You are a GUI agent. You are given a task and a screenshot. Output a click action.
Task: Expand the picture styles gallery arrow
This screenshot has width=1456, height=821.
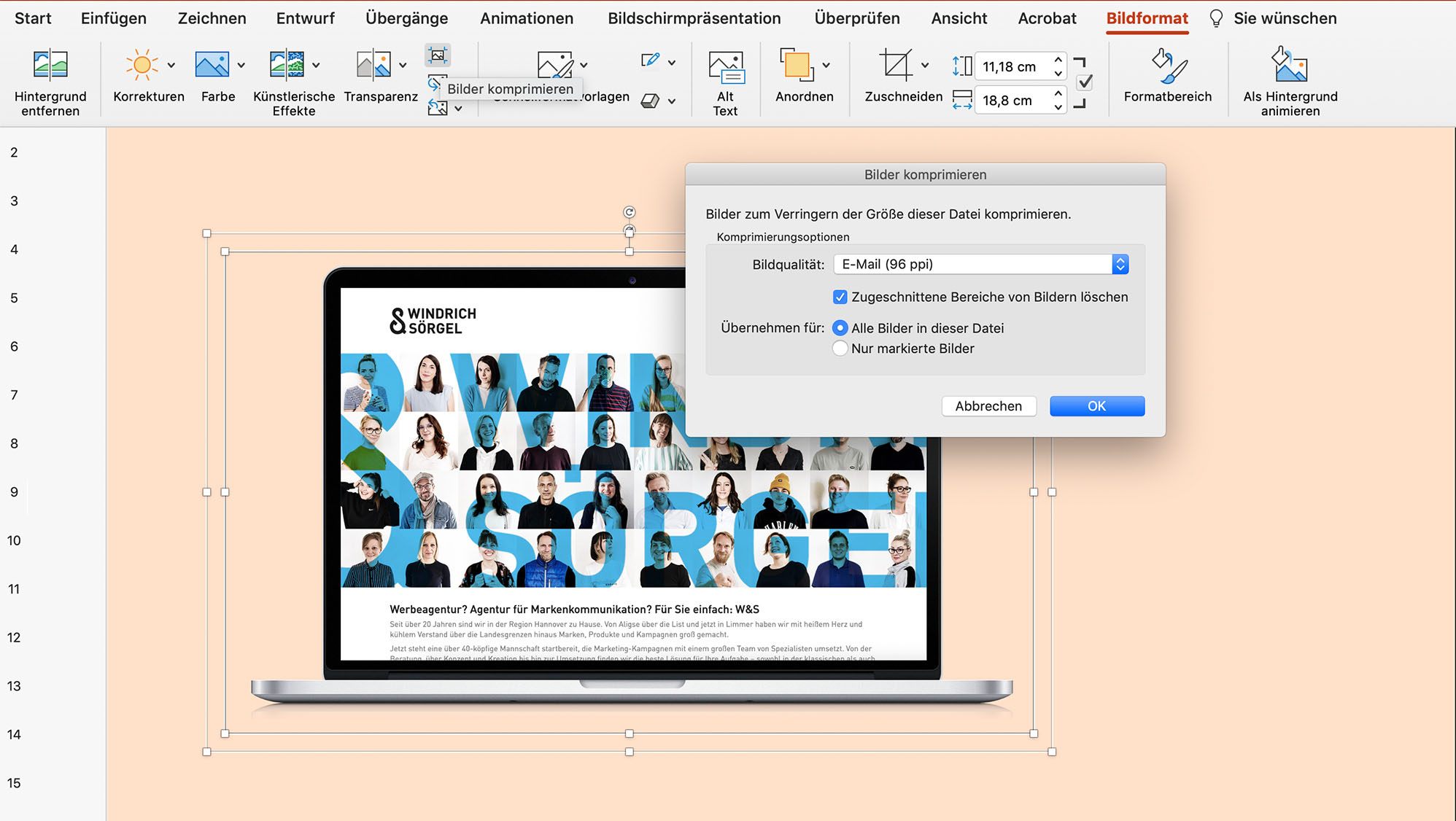pyautogui.click(x=584, y=65)
